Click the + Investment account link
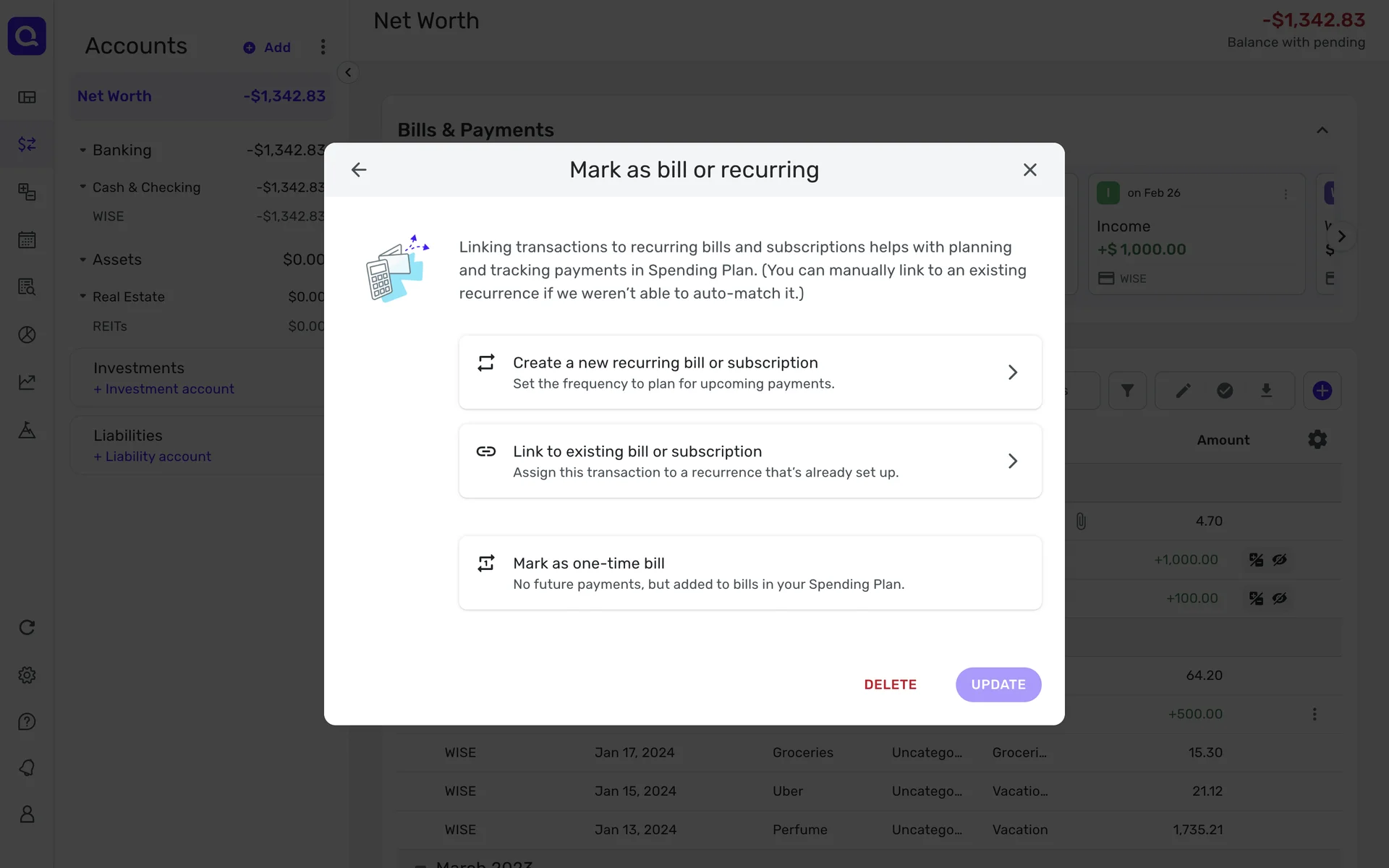This screenshot has width=1389, height=868. click(163, 389)
